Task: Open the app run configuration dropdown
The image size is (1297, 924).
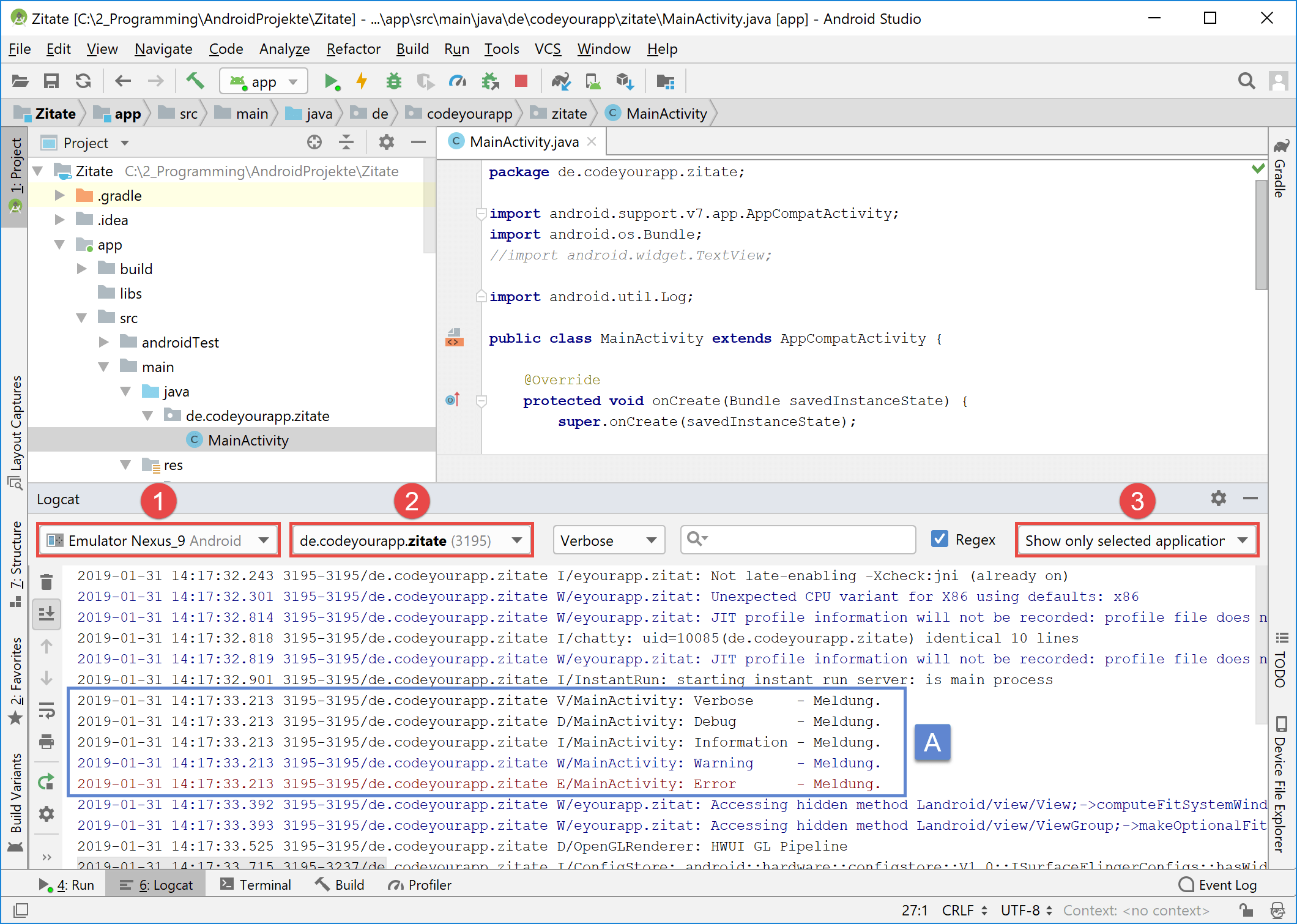Action: point(264,81)
